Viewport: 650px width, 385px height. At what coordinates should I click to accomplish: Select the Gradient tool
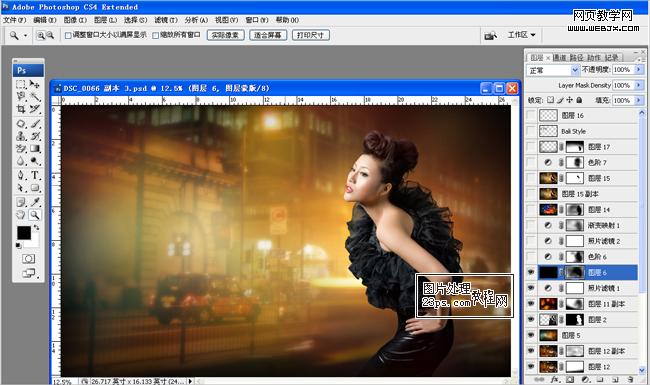pyautogui.click(x=35, y=148)
